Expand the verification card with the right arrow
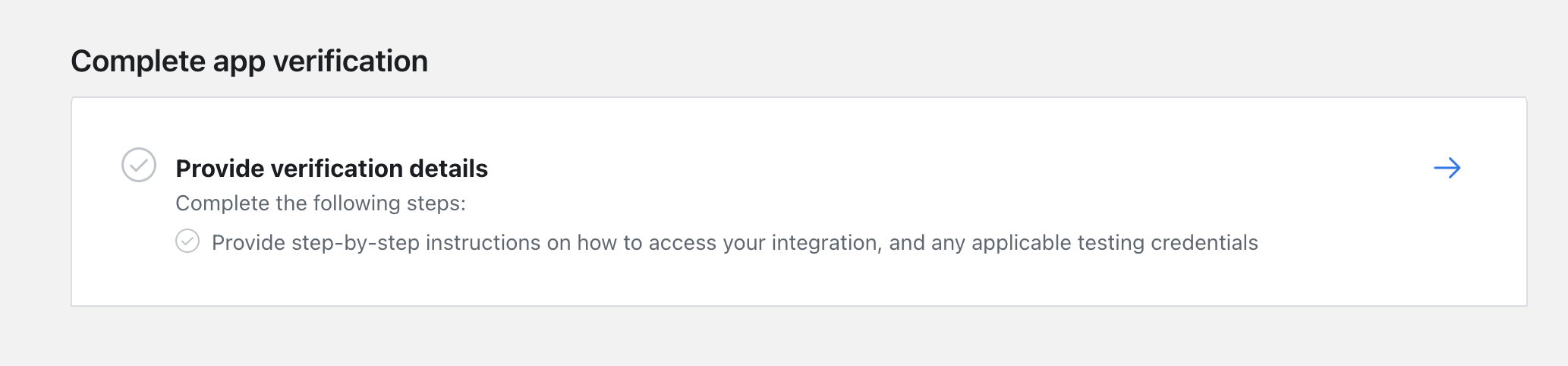The height and width of the screenshot is (366, 1568). pyautogui.click(x=1447, y=168)
